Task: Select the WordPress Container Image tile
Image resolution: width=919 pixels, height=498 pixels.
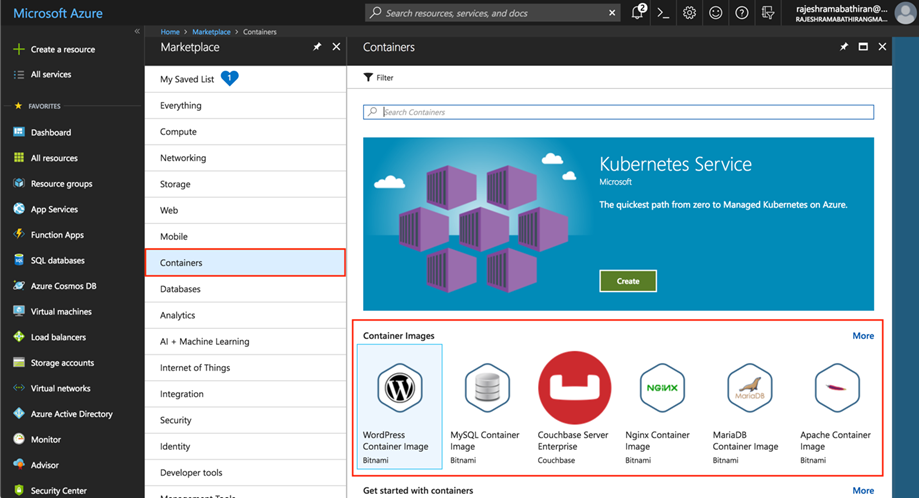Action: pyautogui.click(x=400, y=406)
